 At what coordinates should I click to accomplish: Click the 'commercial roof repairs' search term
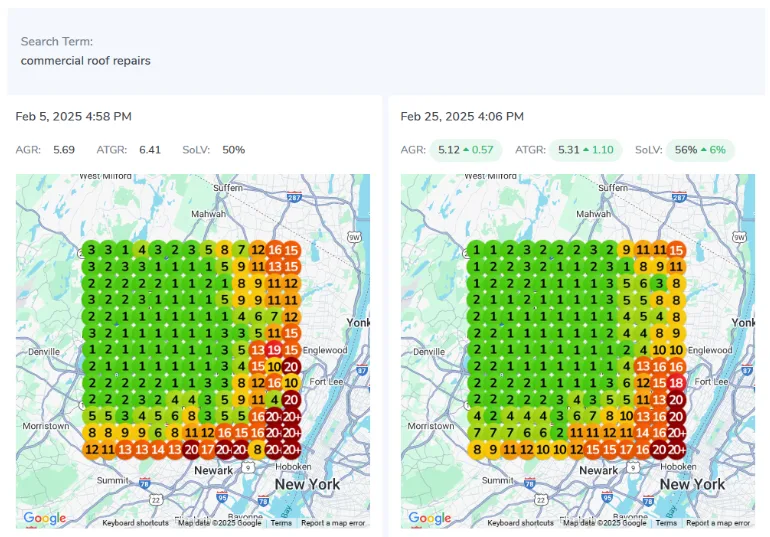tap(86, 60)
